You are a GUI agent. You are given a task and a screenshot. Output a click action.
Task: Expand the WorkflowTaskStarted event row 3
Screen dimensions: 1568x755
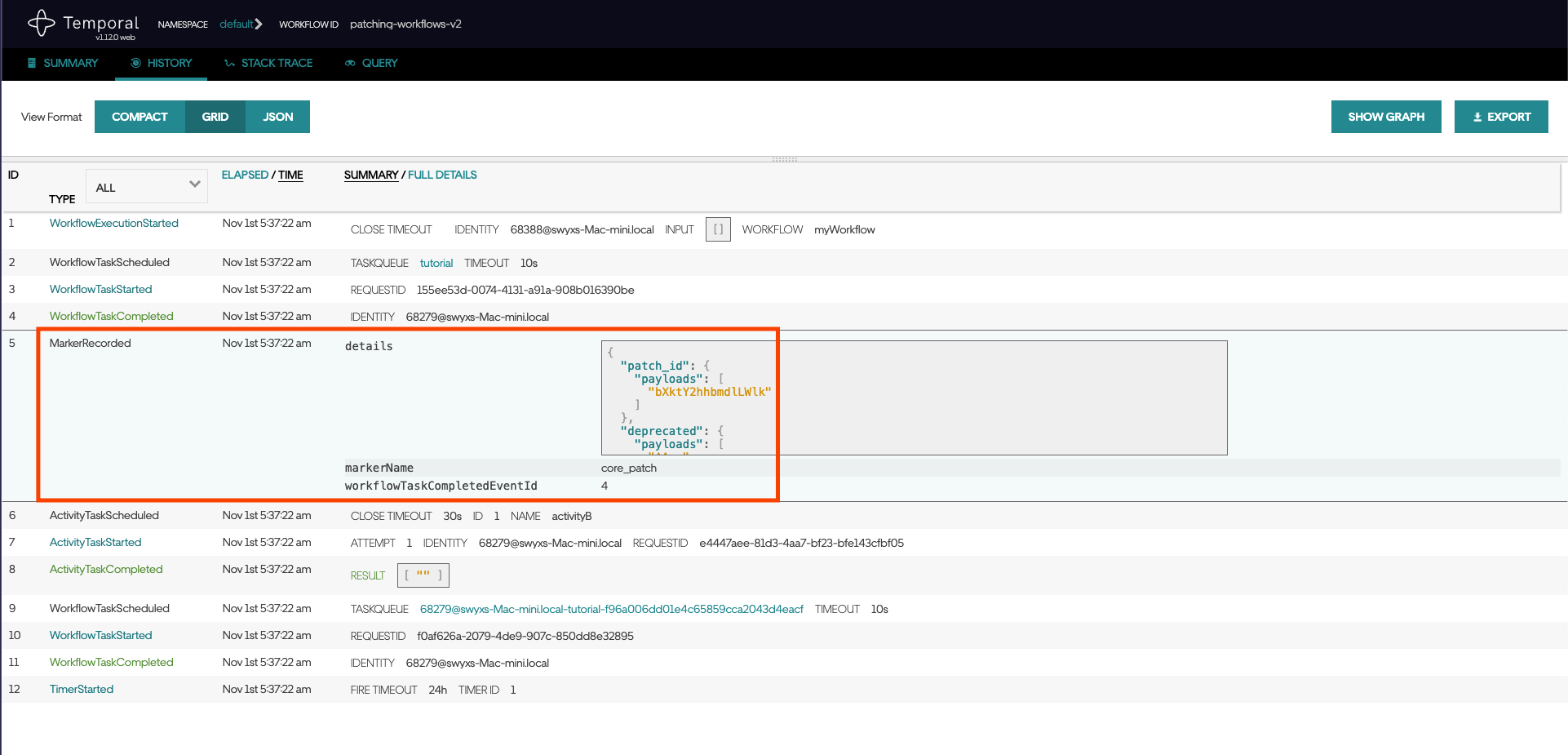[101, 289]
